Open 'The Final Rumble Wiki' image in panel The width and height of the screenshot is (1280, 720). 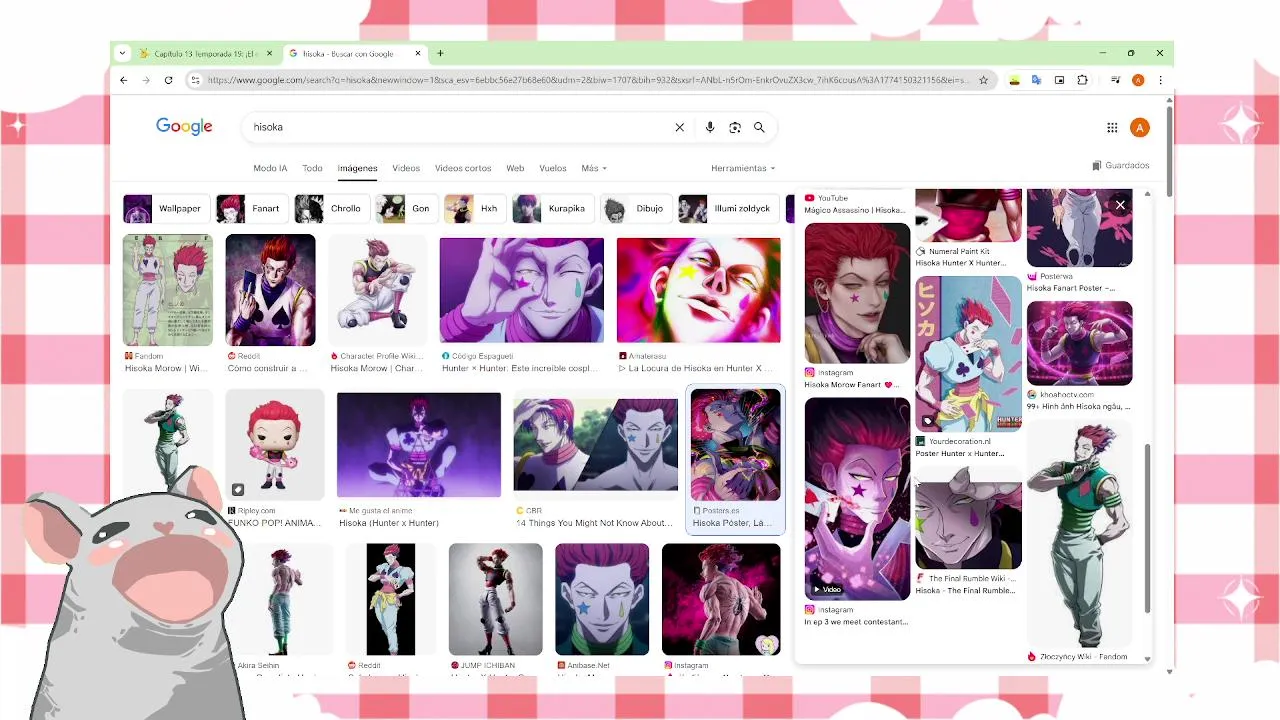click(x=968, y=517)
